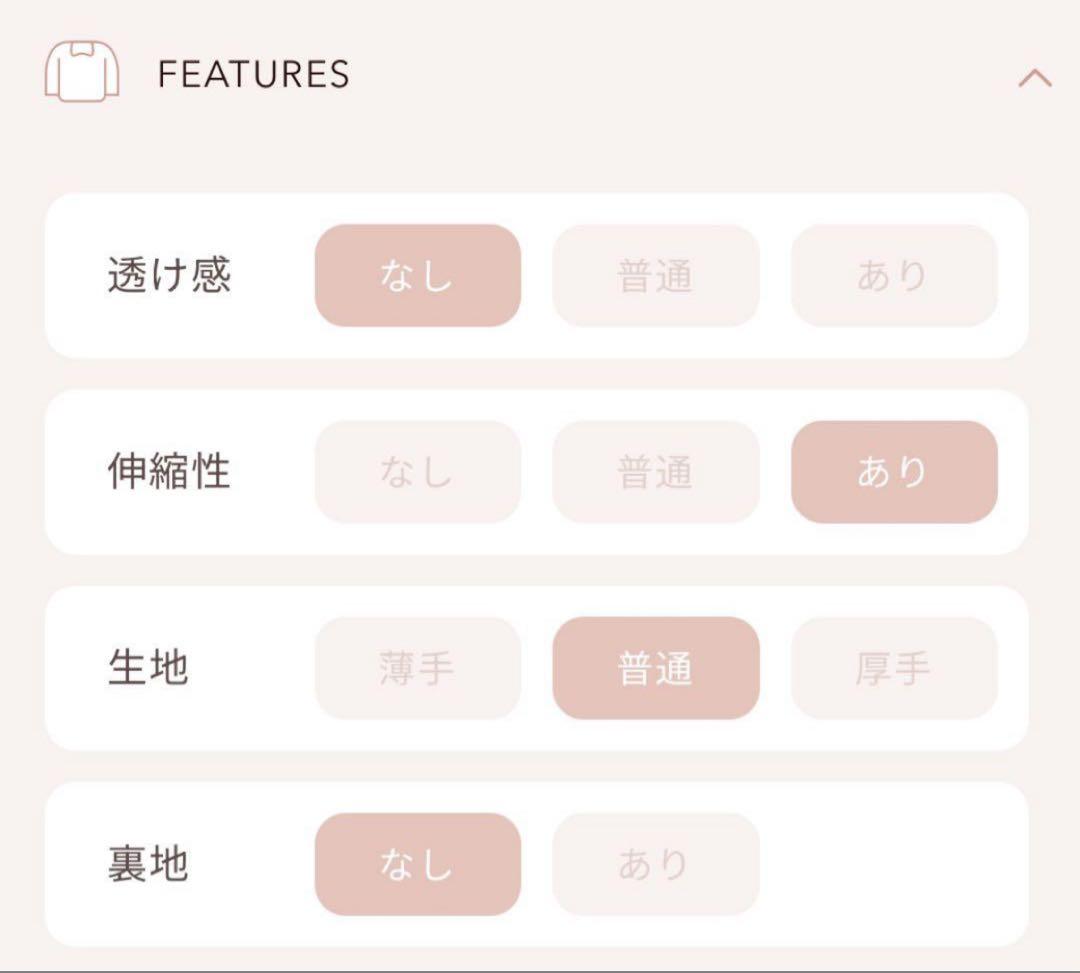
Task: Choose 普通 for 伸縮性
Action: (x=655, y=472)
